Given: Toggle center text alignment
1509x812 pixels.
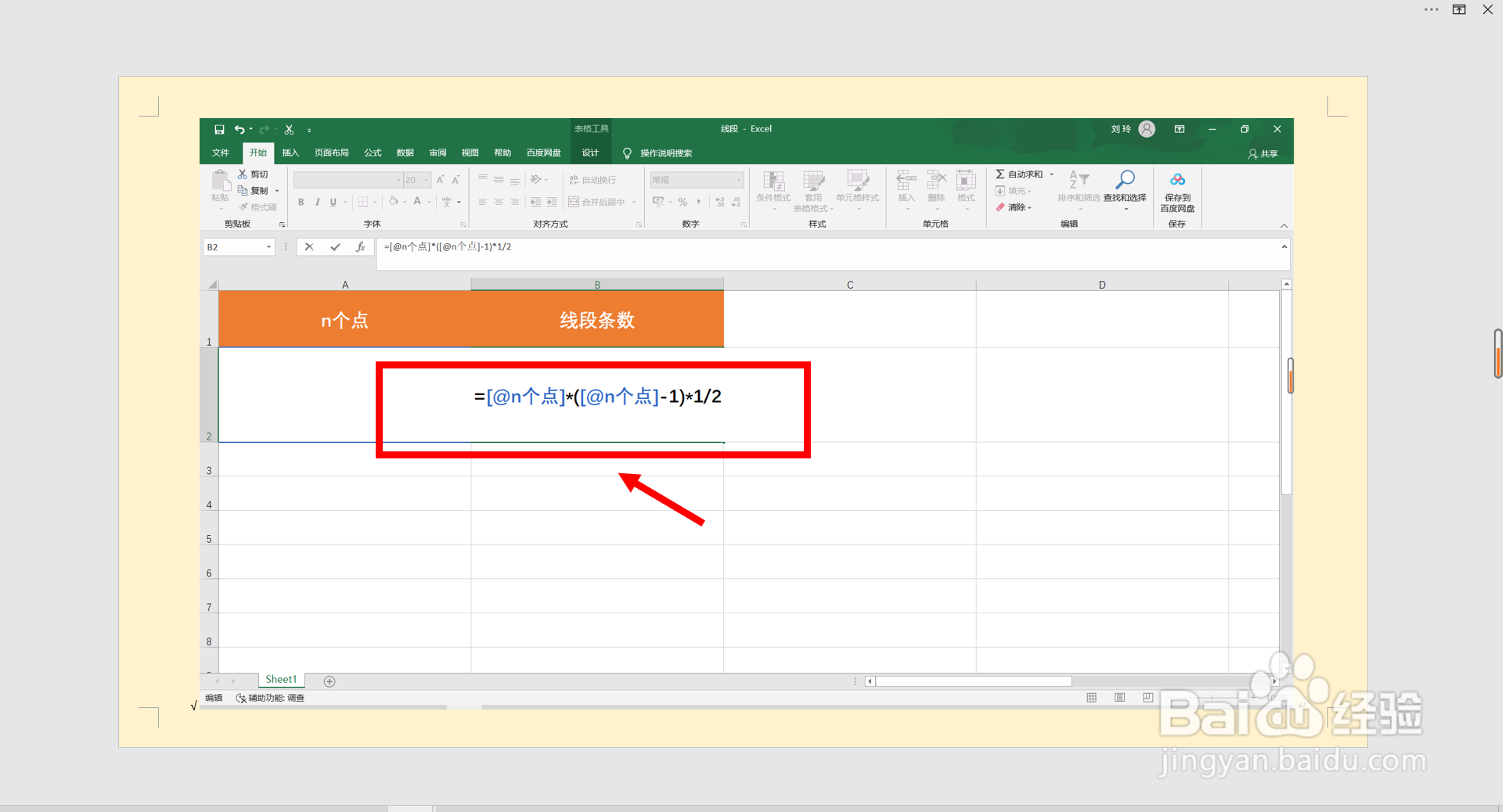Looking at the screenshot, I should tap(499, 202).
